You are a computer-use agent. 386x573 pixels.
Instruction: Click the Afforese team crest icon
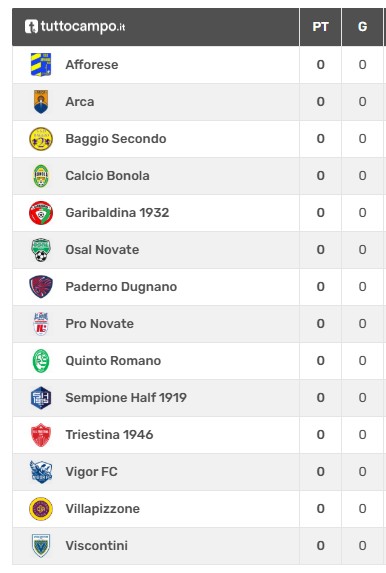(x=41, y=65)
